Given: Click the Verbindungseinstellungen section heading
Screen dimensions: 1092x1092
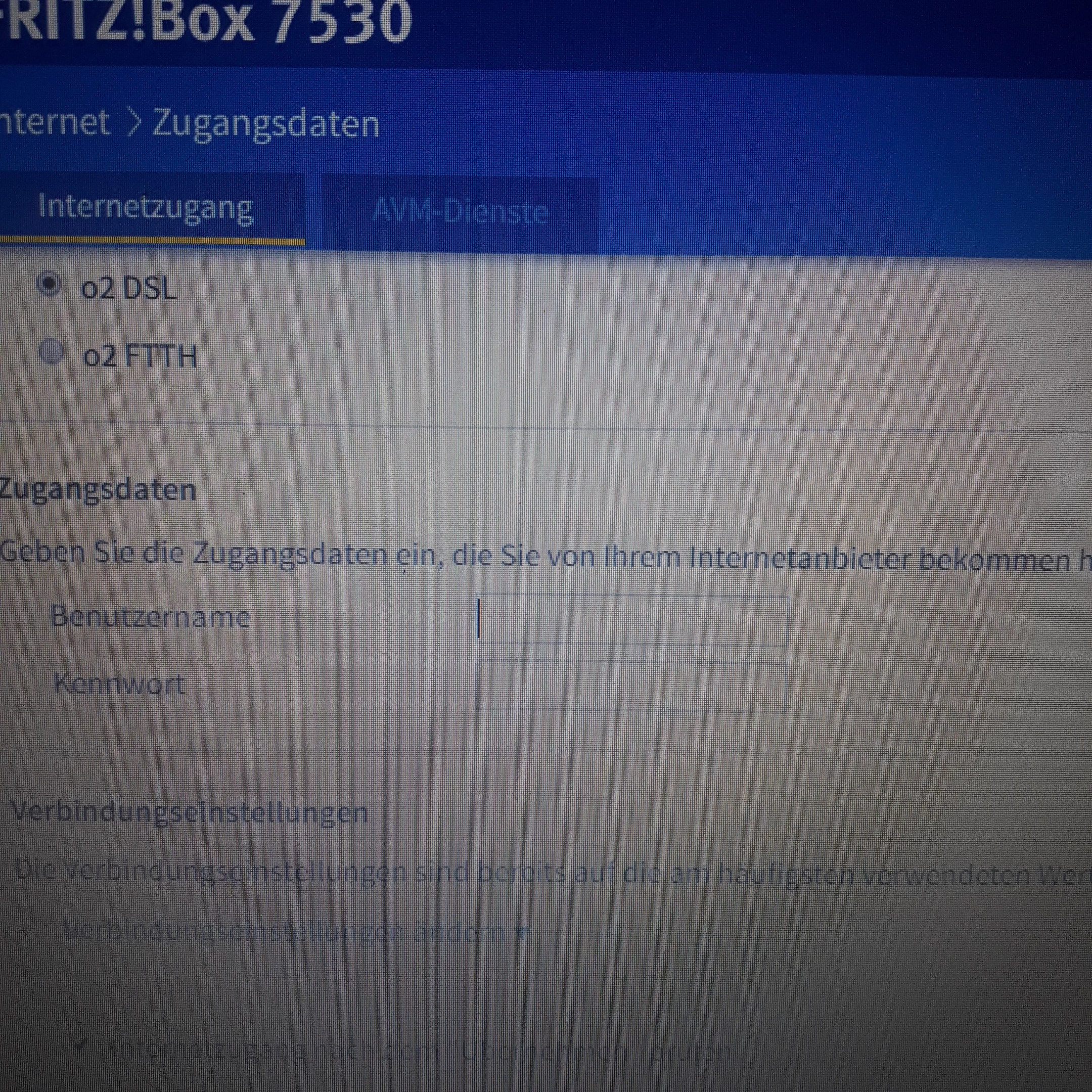Looking at the screenshot, I should click(190, 812).
